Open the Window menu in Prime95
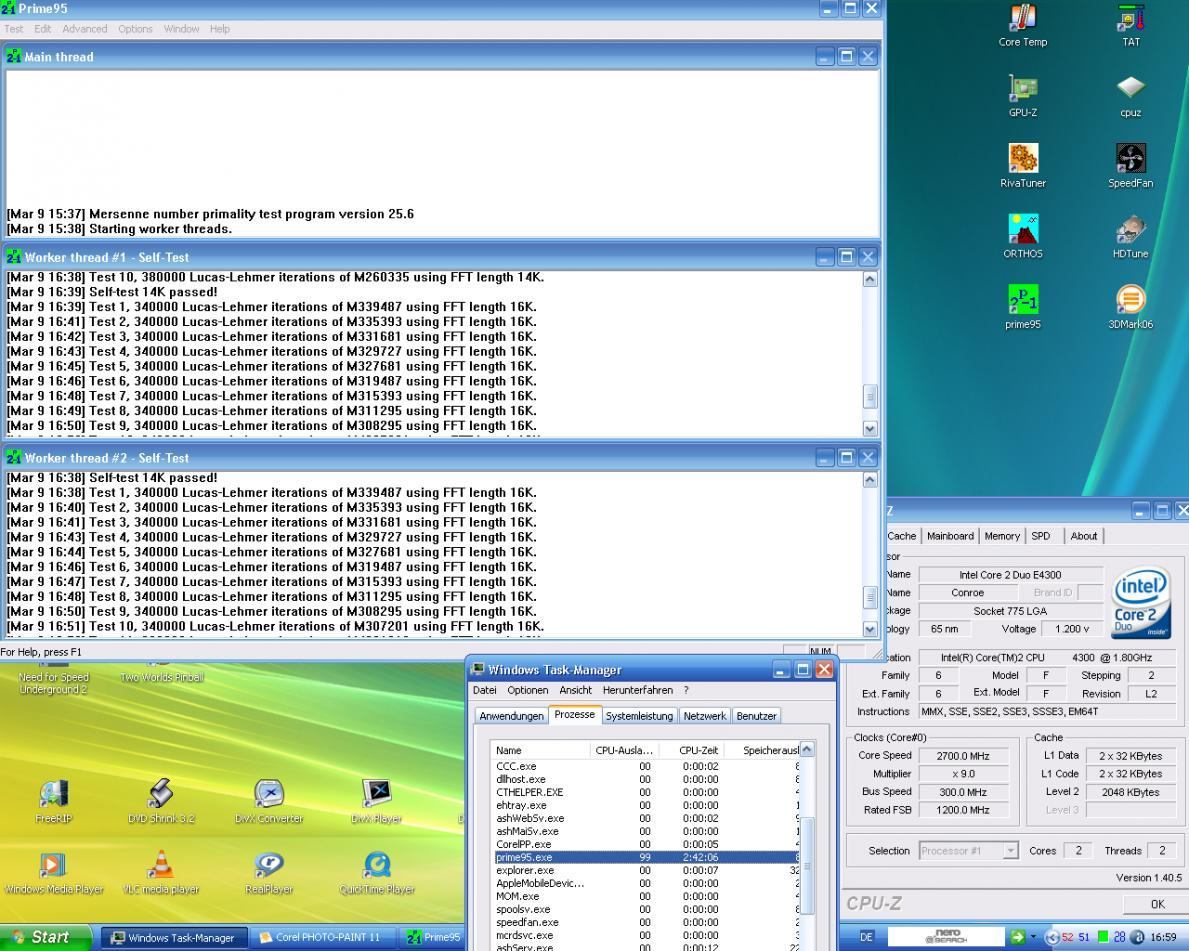This screenshot has height=951, width=1189. click(x=181, y=29)
